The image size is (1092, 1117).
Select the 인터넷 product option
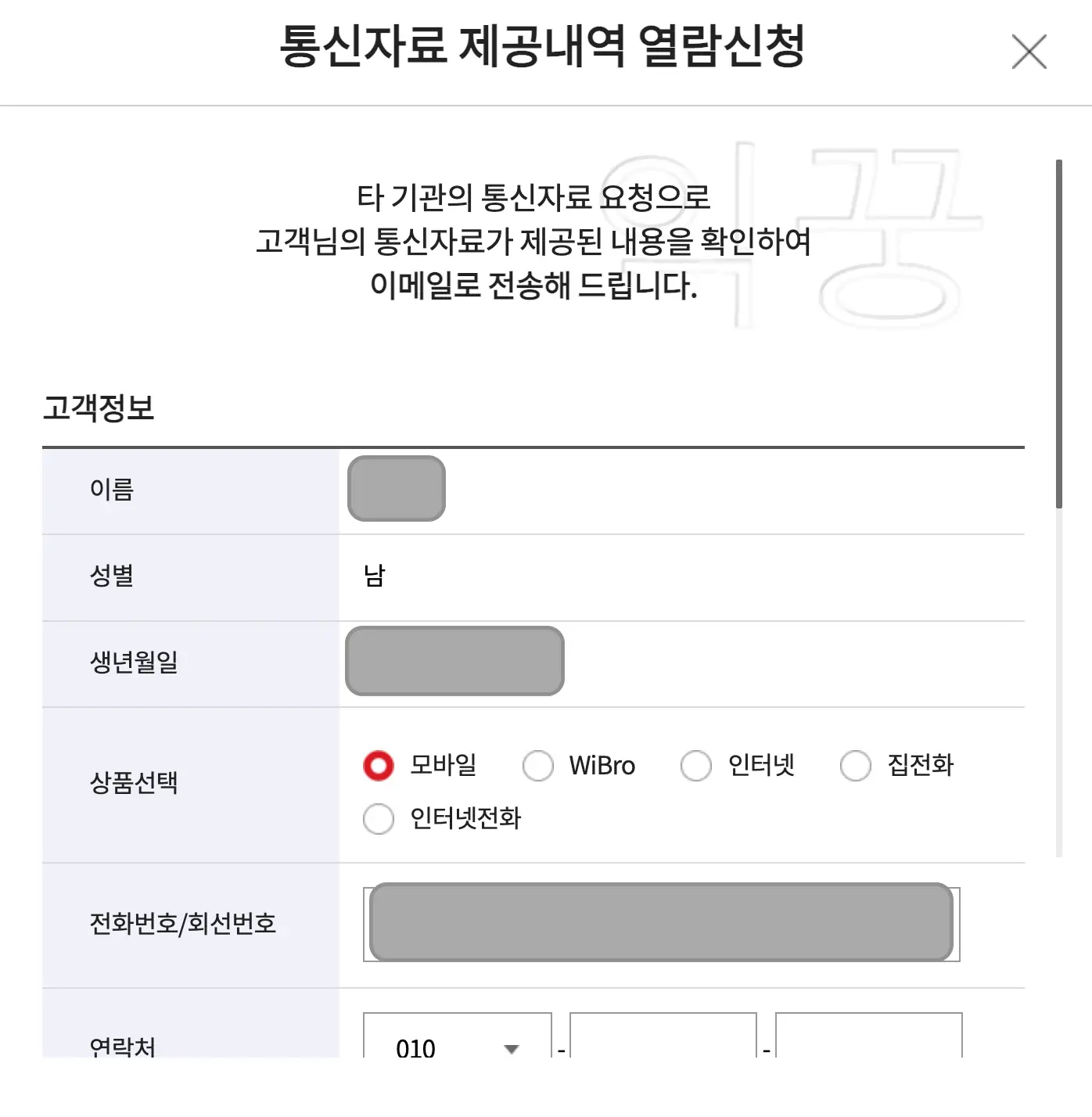tap(696, 766)
